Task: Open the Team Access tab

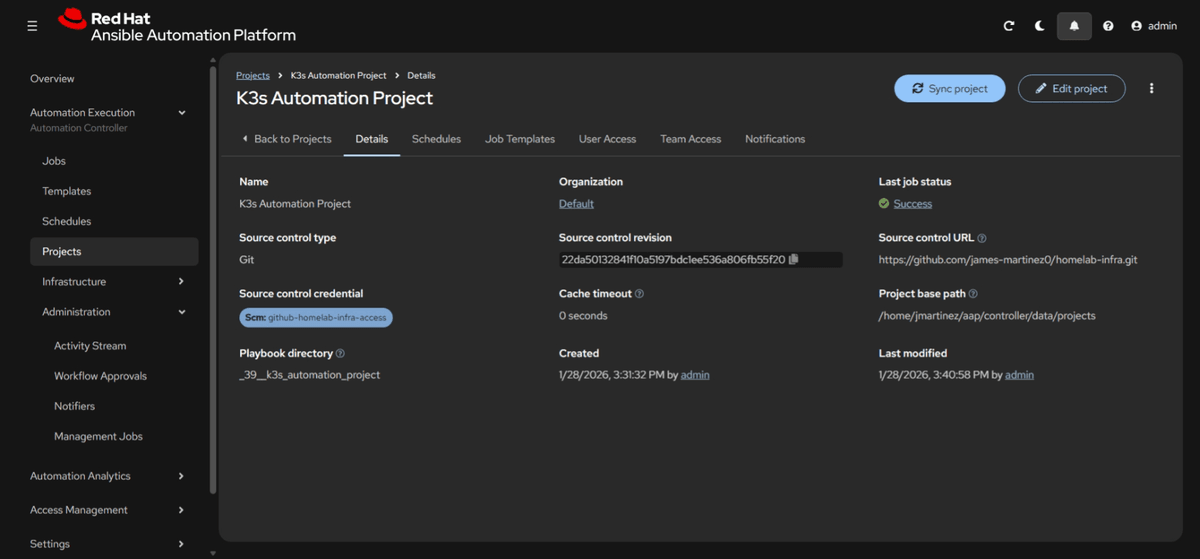Action: pos(690,139)
